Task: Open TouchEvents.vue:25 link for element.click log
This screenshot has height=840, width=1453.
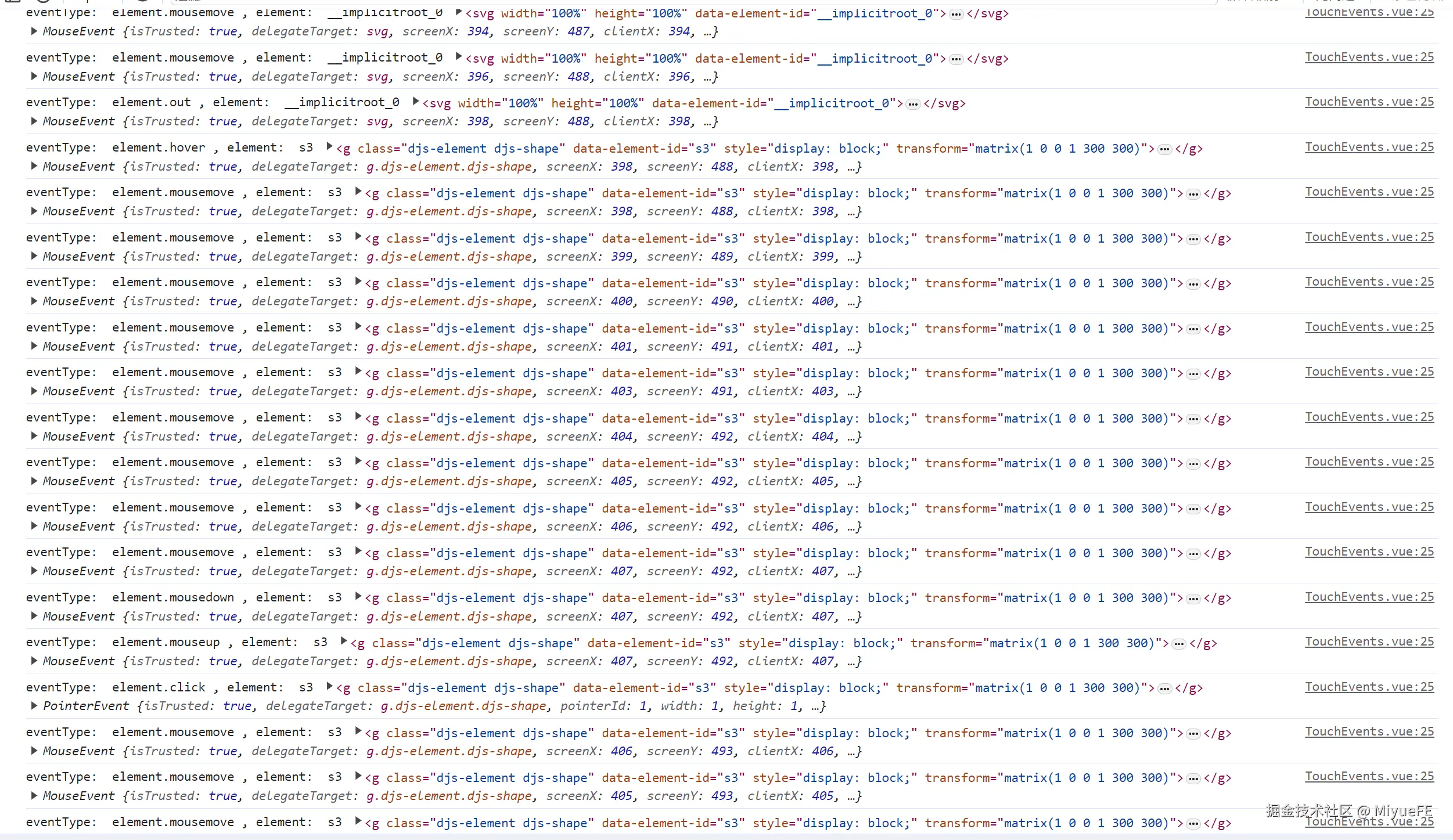Action: pyautogui.click(x=1369, y=687)
